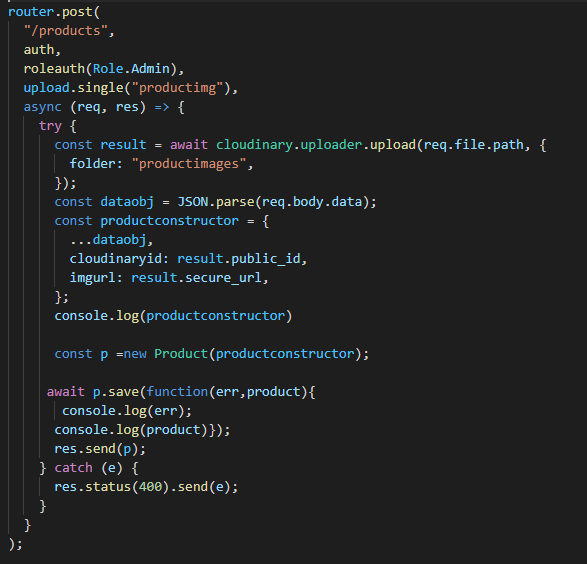The image size is (587, 564).
Task: Click the "async" keyword
Action: [x=42, y=107]
